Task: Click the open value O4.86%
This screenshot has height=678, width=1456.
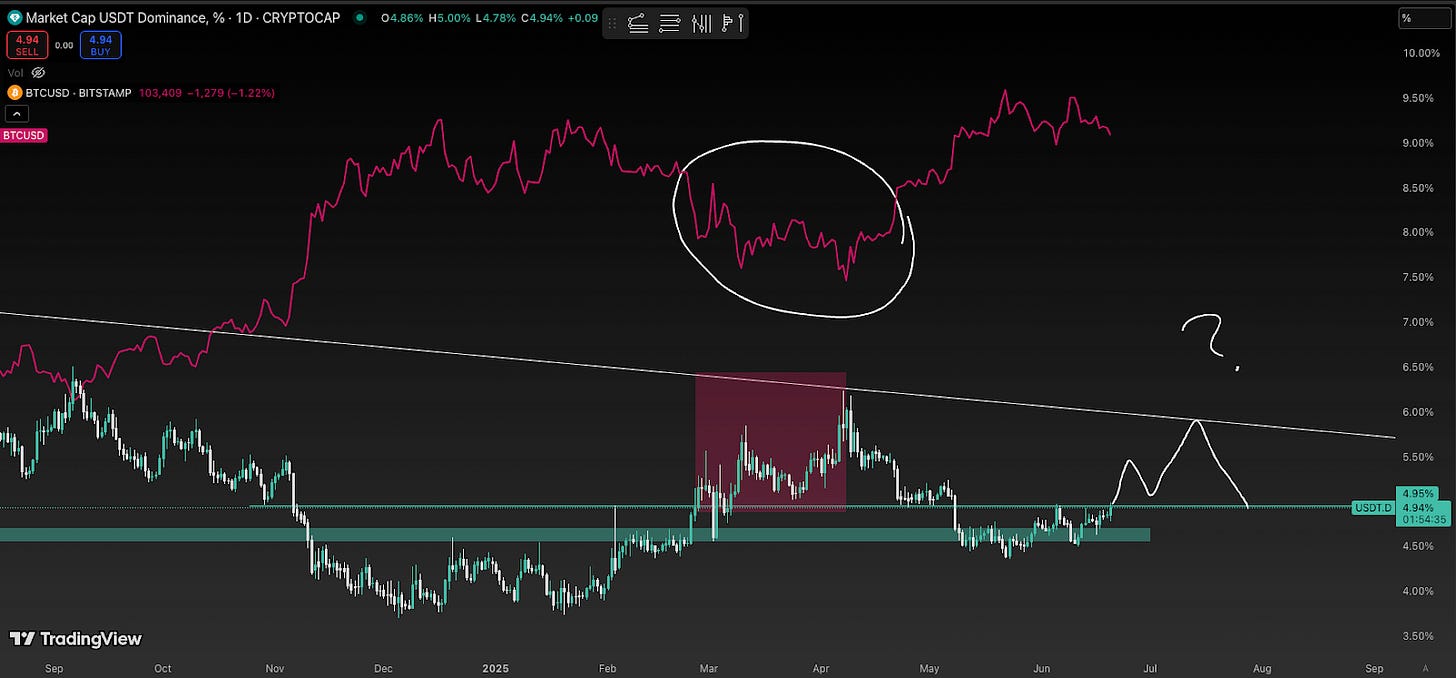Action: [401, 17]
